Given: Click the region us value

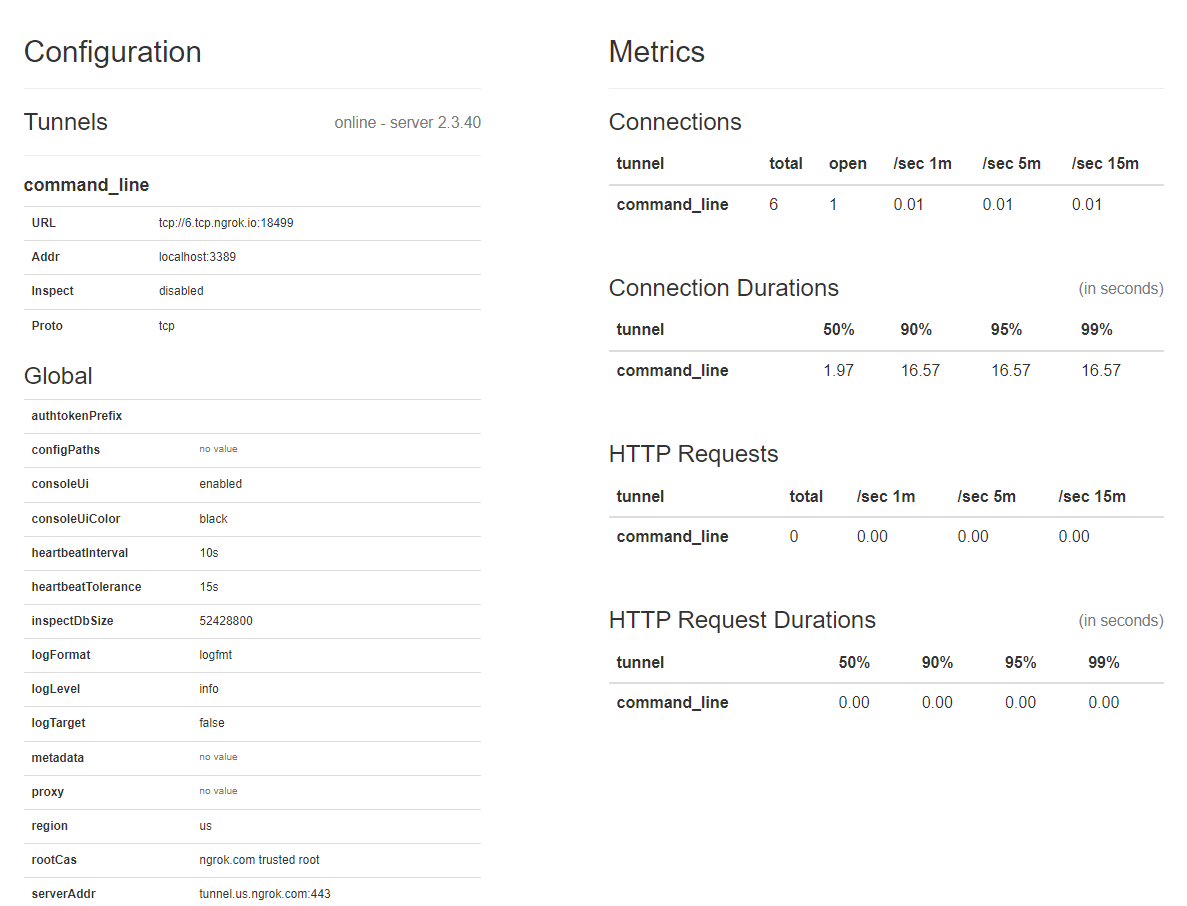Looking at the screenshot, I should (x=205, y=826).
